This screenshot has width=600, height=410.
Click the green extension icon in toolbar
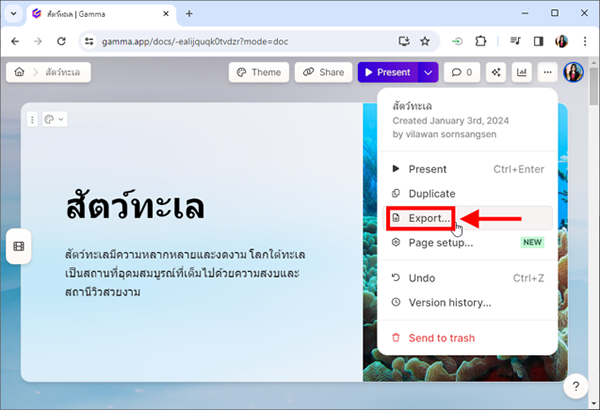[457, 41]
